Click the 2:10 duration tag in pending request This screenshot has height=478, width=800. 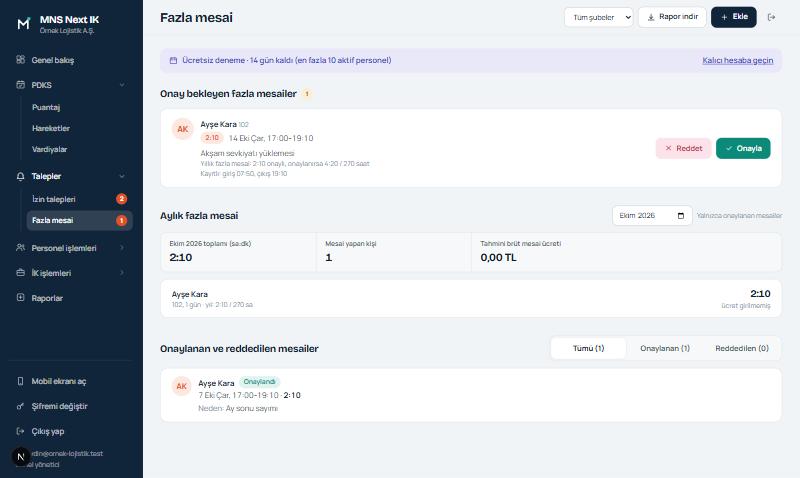[212, 138]
